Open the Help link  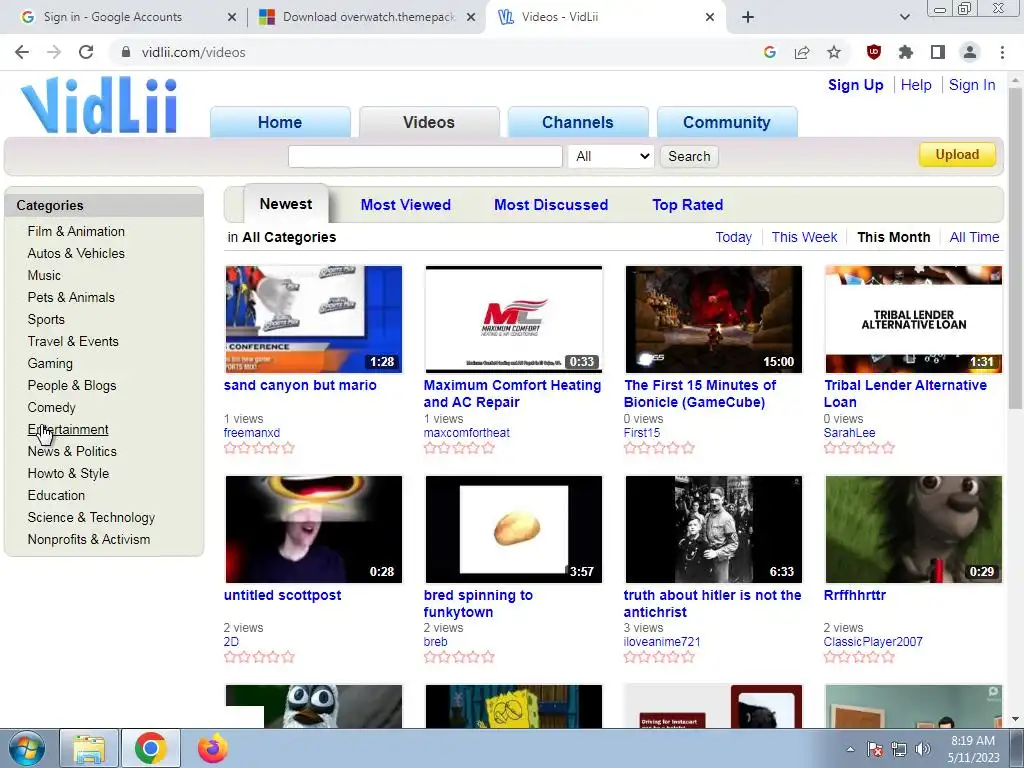point(916,85)
